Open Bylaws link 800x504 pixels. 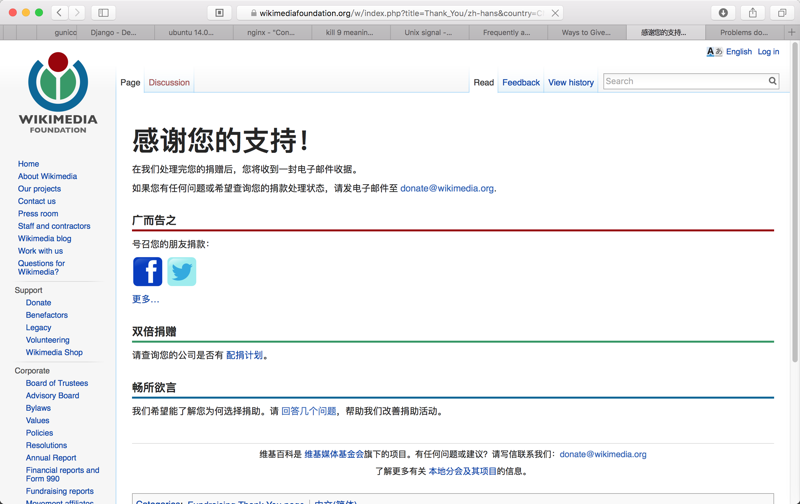pos(38,408)
